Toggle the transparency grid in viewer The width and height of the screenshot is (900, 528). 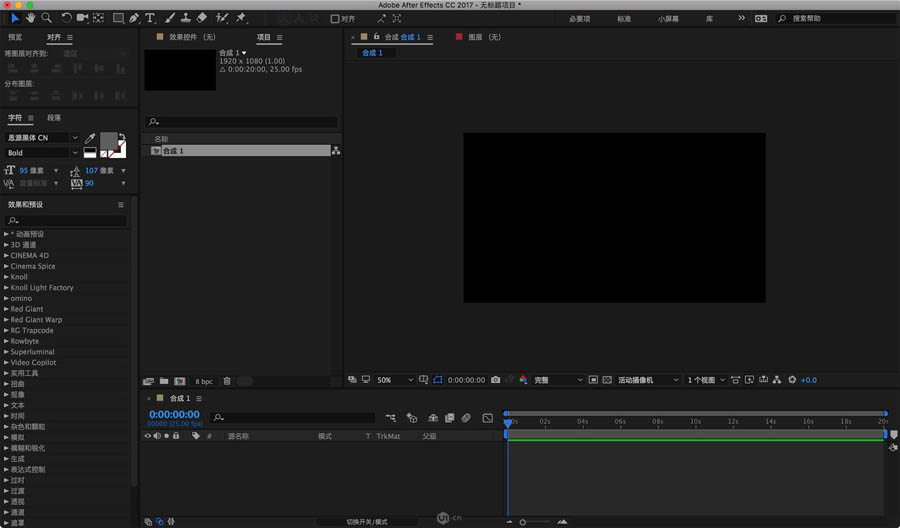pos(605,380)
